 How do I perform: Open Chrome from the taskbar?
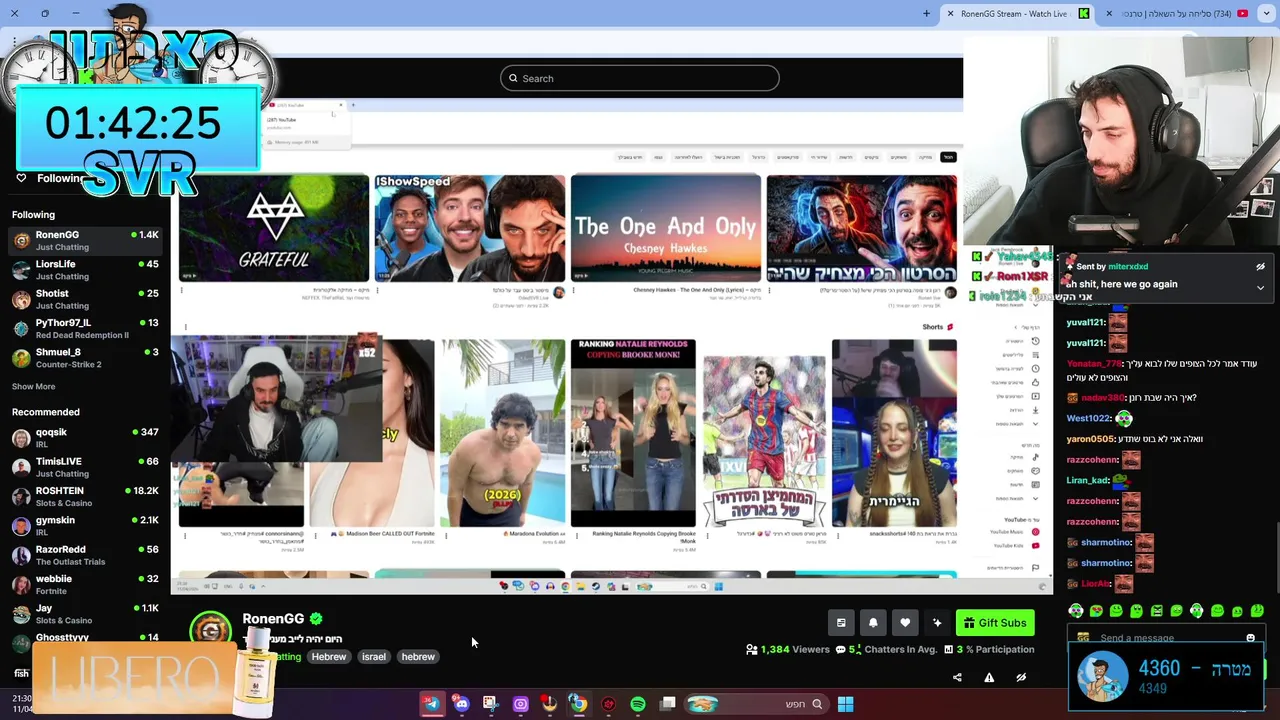(578, 704)
